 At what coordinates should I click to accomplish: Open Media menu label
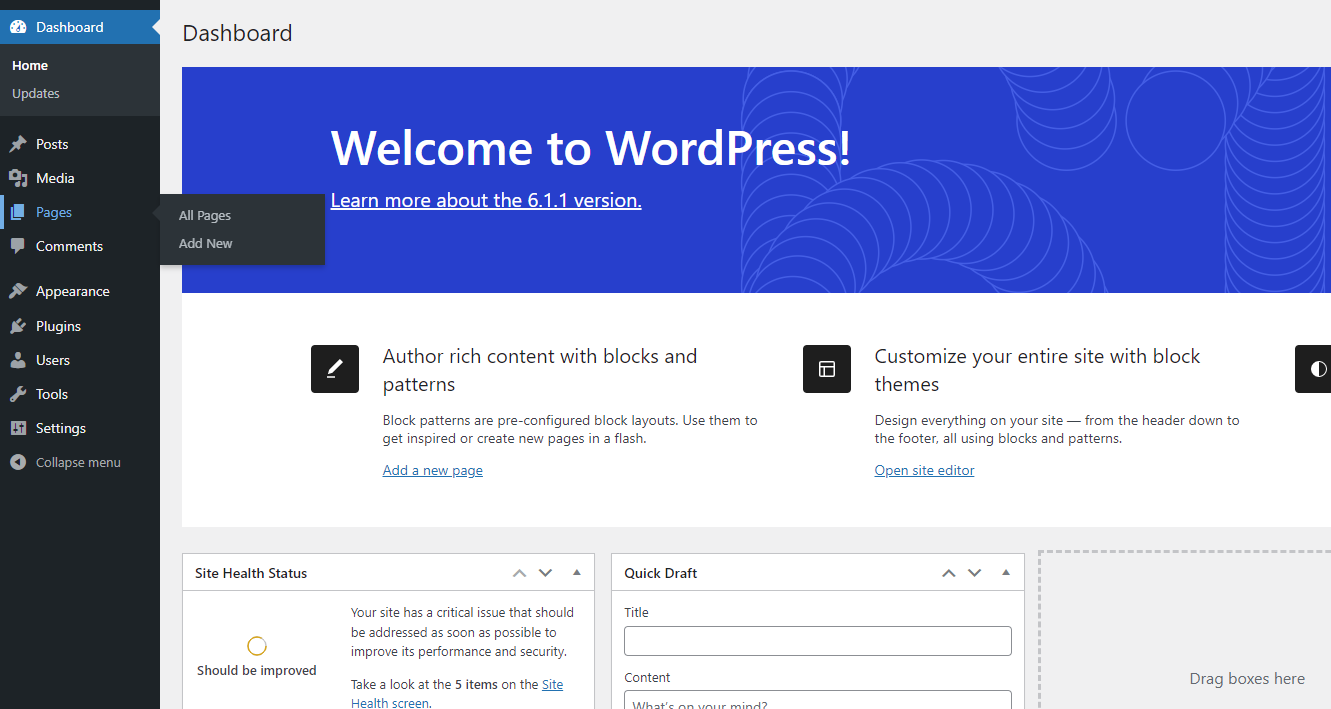(55, 178)
